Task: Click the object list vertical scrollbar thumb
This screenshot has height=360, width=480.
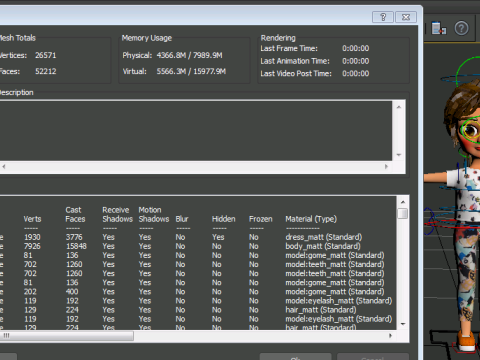Action: (x=403, y=213)
